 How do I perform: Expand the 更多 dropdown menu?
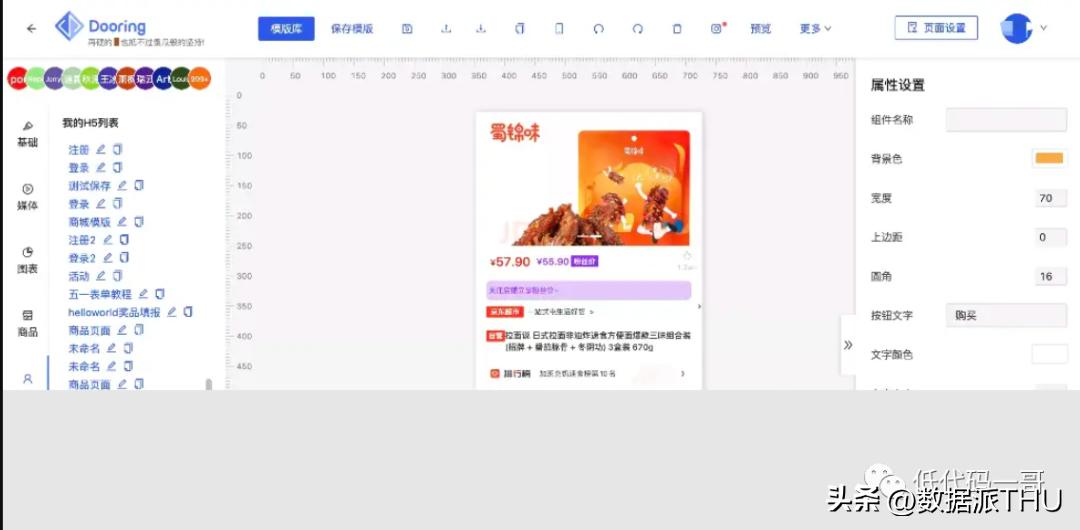click(x=815, y=28)
